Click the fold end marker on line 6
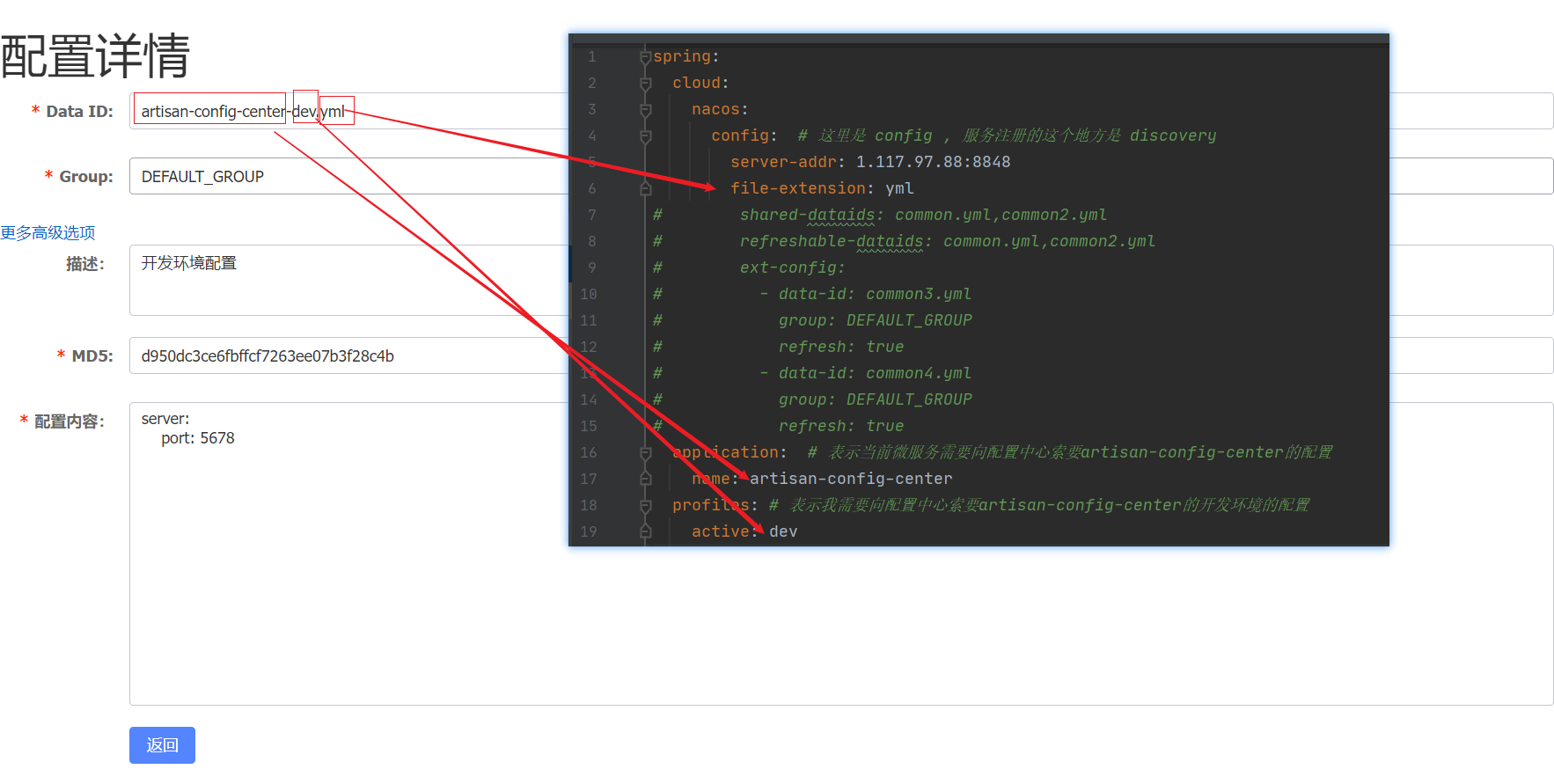The height and width of the screenshot is (784, 1554). click(645, 188)
